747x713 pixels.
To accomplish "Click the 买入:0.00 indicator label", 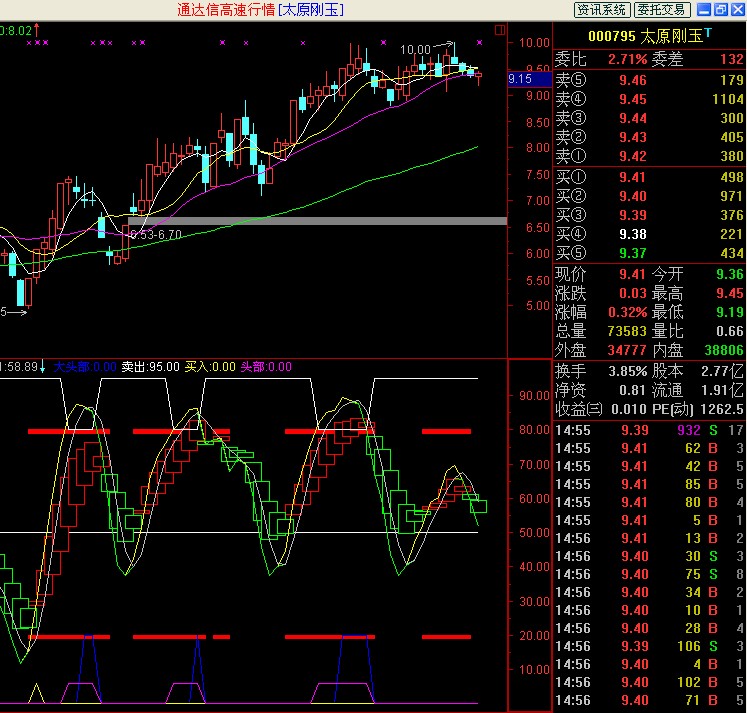I will click(210, 367).
